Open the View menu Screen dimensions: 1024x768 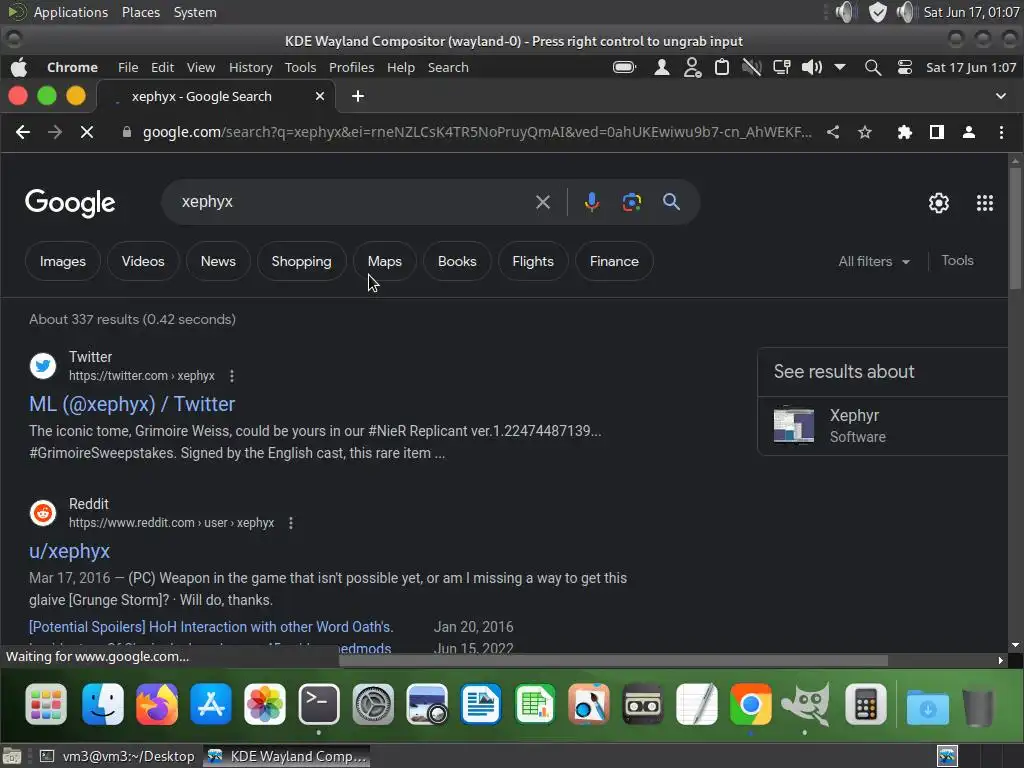[x=200, y=68]
